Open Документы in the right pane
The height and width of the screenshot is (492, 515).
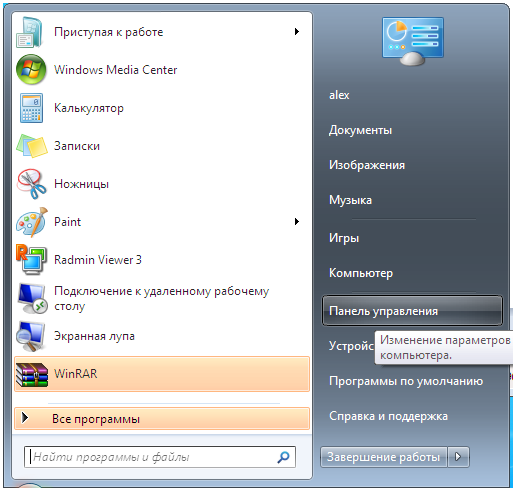click(x=360, y=130)
